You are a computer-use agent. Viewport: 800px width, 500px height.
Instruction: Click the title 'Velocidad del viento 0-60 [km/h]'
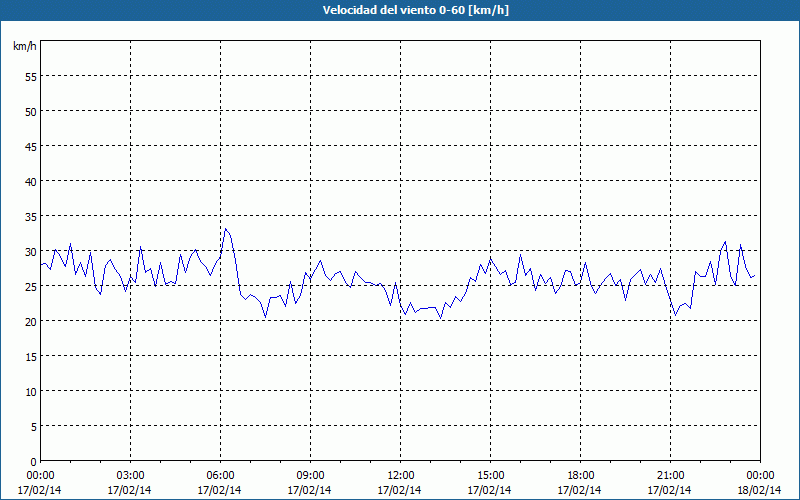click(x=416, y=10)
